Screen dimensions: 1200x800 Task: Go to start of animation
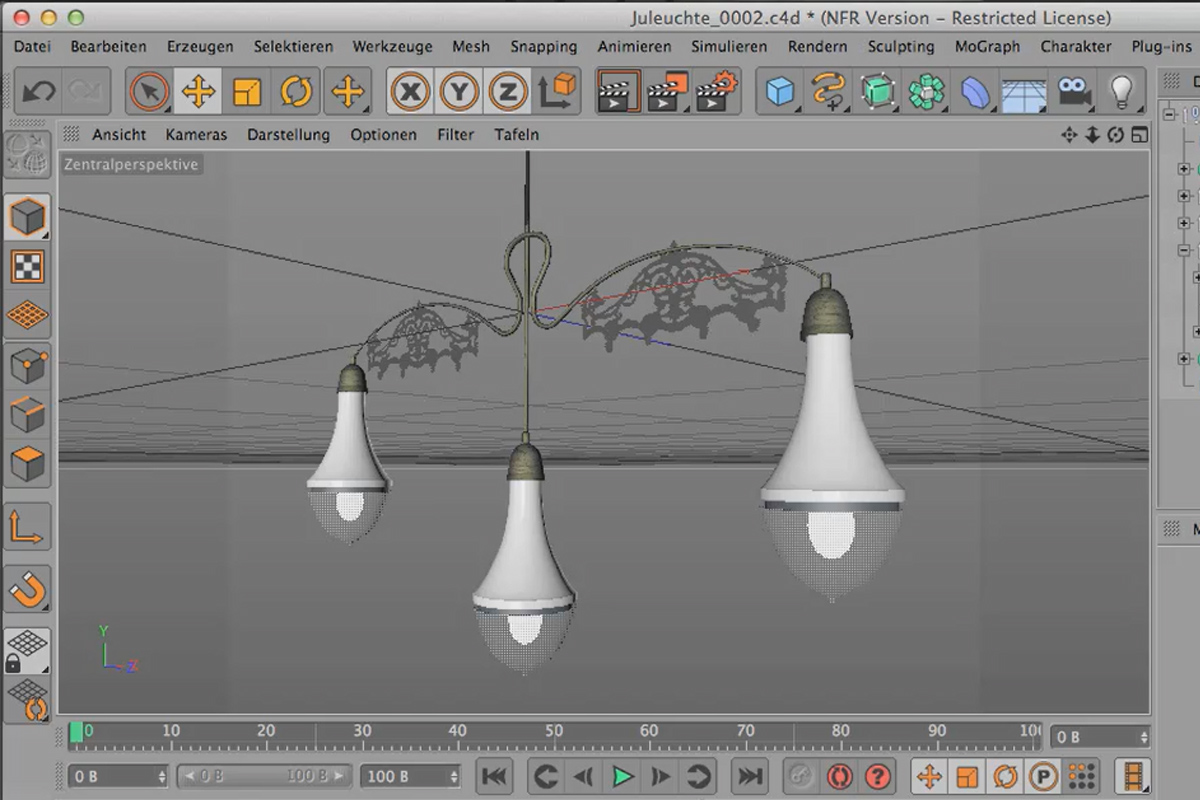coord(494,775)
